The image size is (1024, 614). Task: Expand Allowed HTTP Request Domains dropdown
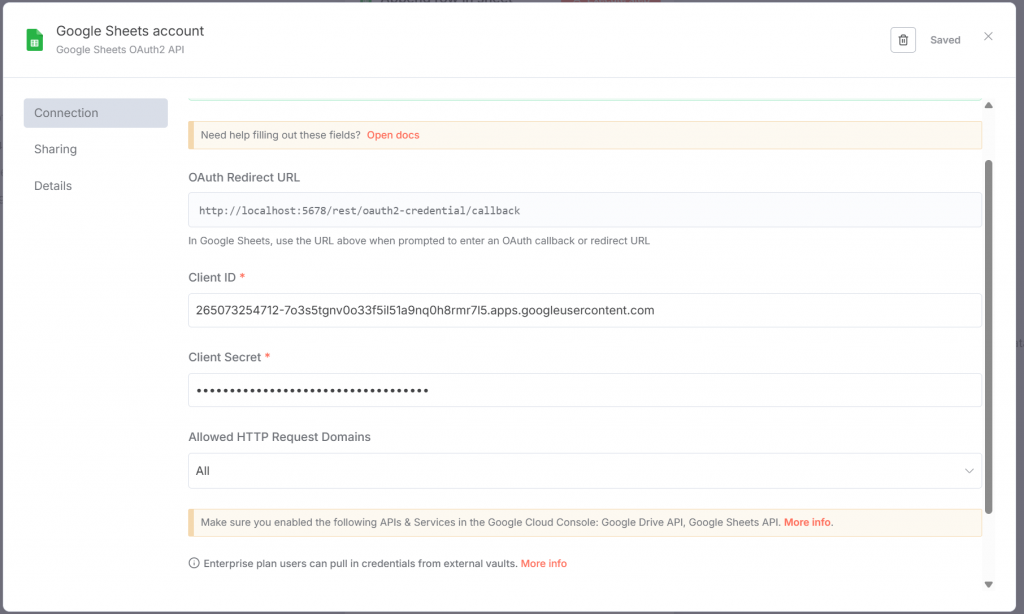point(584,471)
